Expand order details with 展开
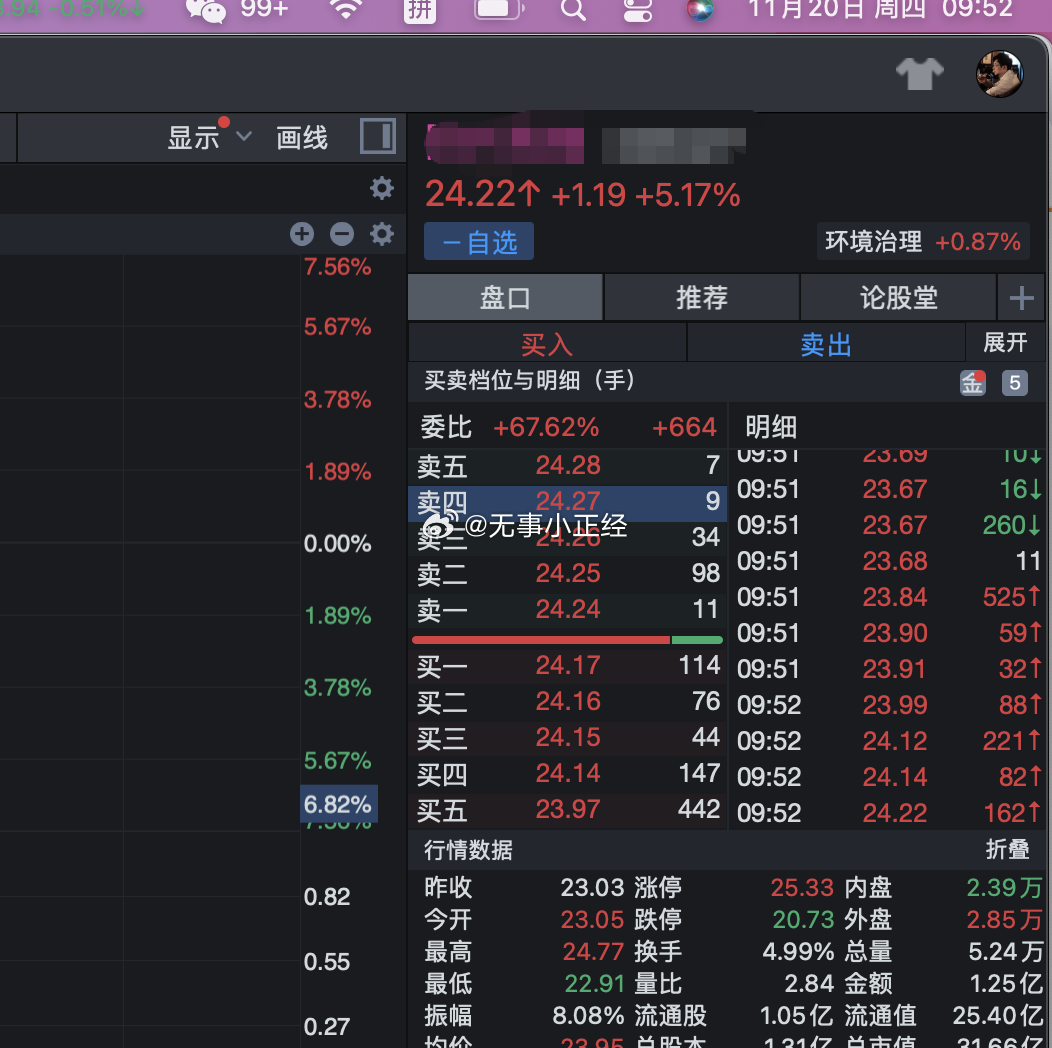Screen dimensions: 1052x1048 tap(1005, 342)
